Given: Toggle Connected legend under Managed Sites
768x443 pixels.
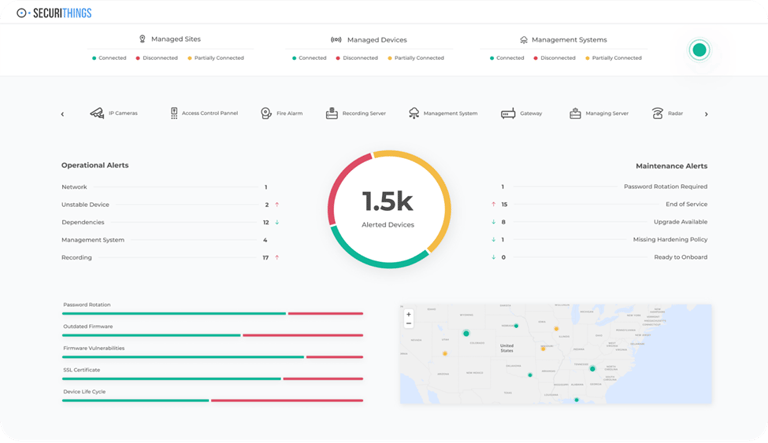Looking at the screenshot, I should point(109,58).
